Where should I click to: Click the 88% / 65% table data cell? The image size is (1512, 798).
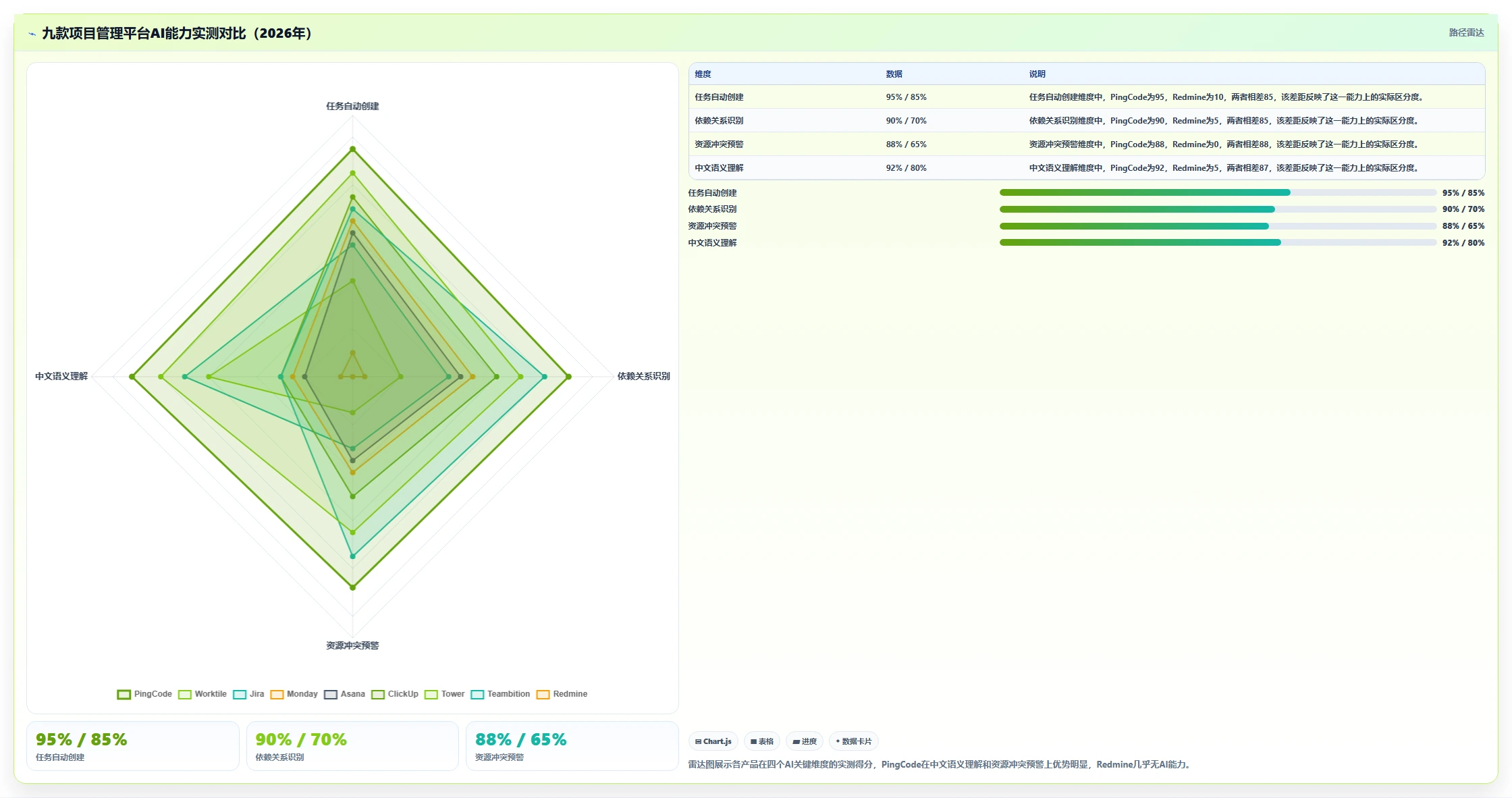[x=906, y=144]
